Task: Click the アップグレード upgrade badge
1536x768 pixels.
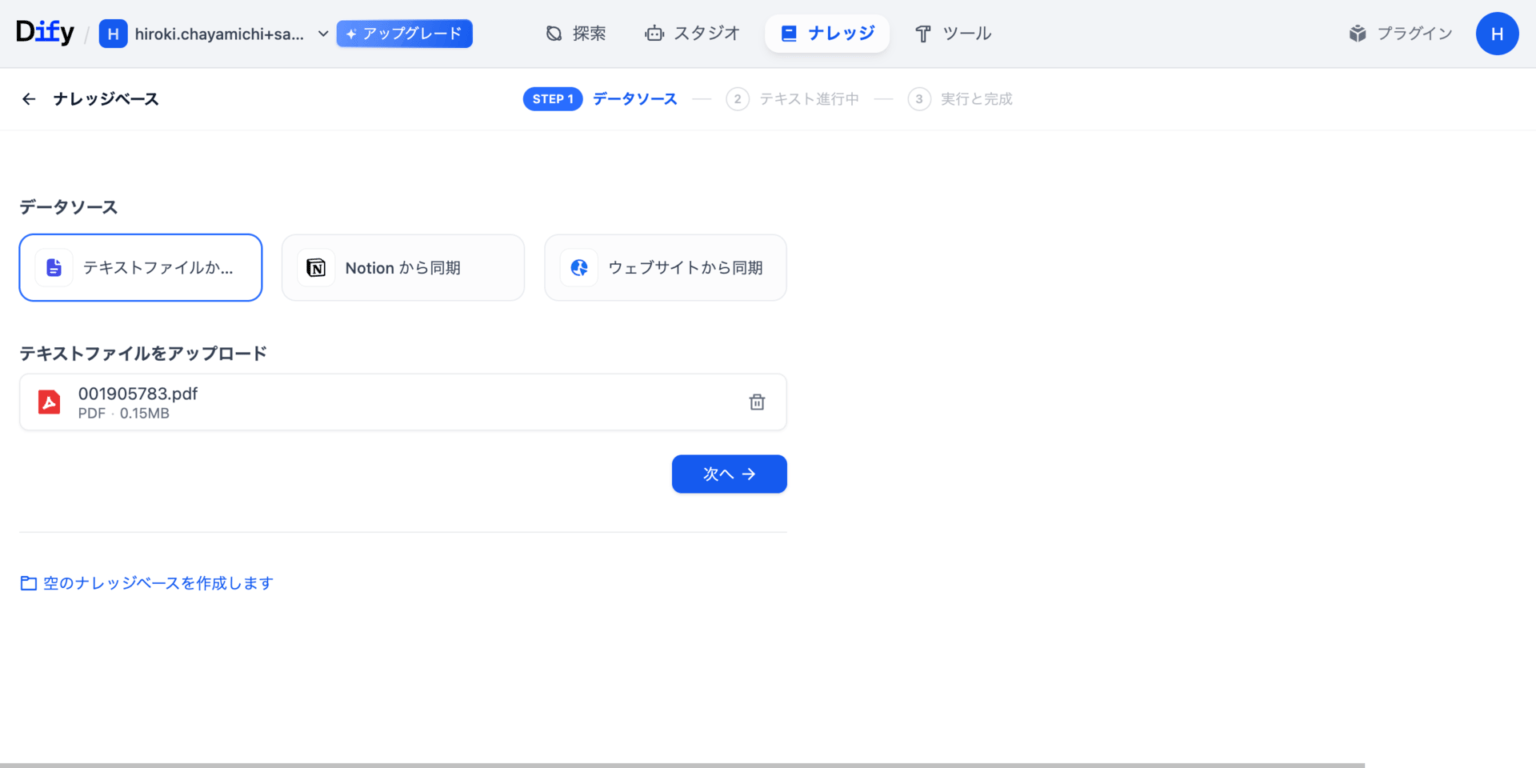Action: click(x=404, y=33)
